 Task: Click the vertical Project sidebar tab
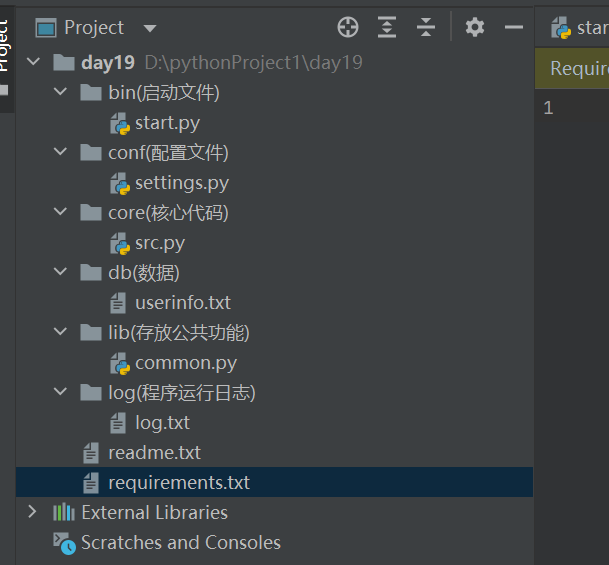pos(5,45)
